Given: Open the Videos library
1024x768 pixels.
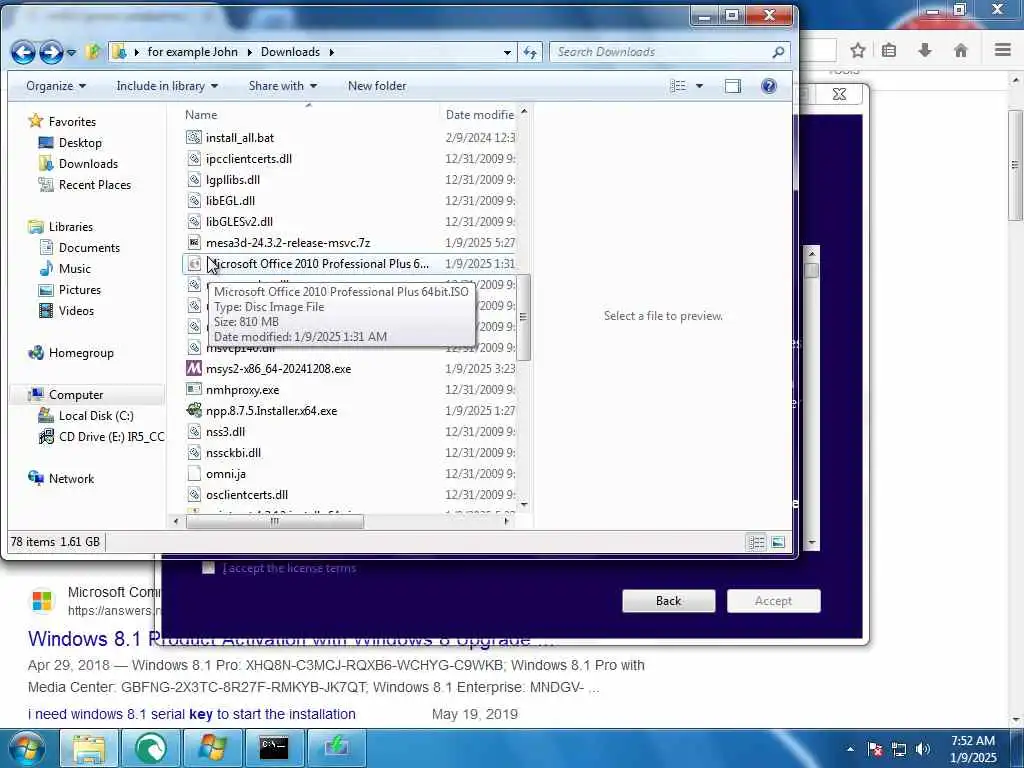Looking at the screenshot, I should (76, 311).
